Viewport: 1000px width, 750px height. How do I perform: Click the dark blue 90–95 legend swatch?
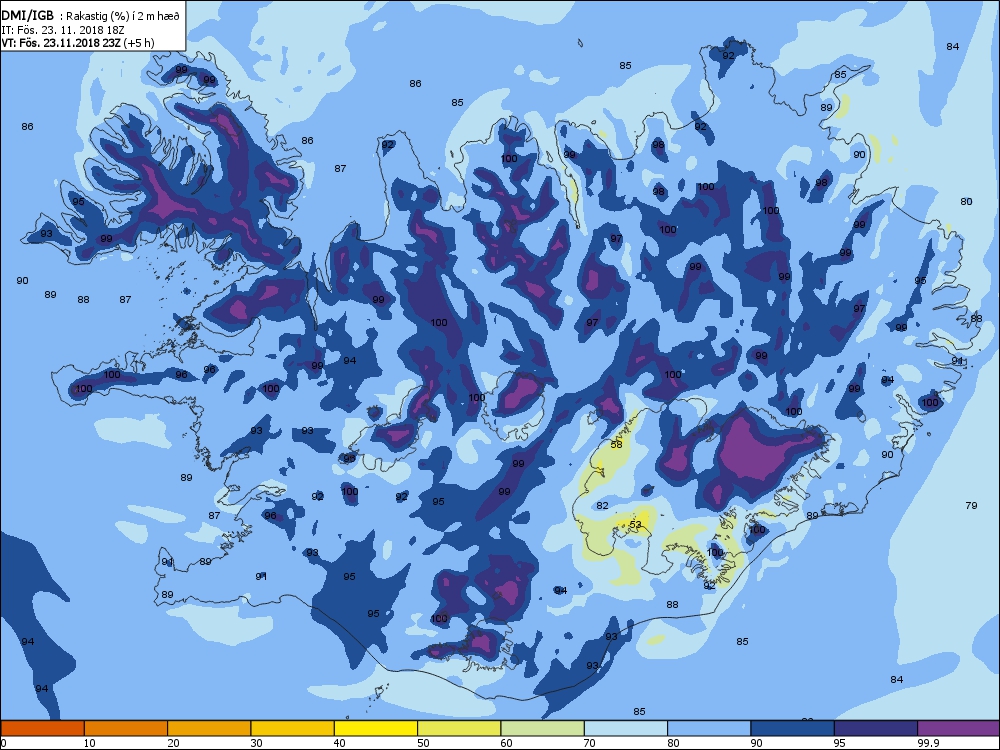tap(793, 728)
